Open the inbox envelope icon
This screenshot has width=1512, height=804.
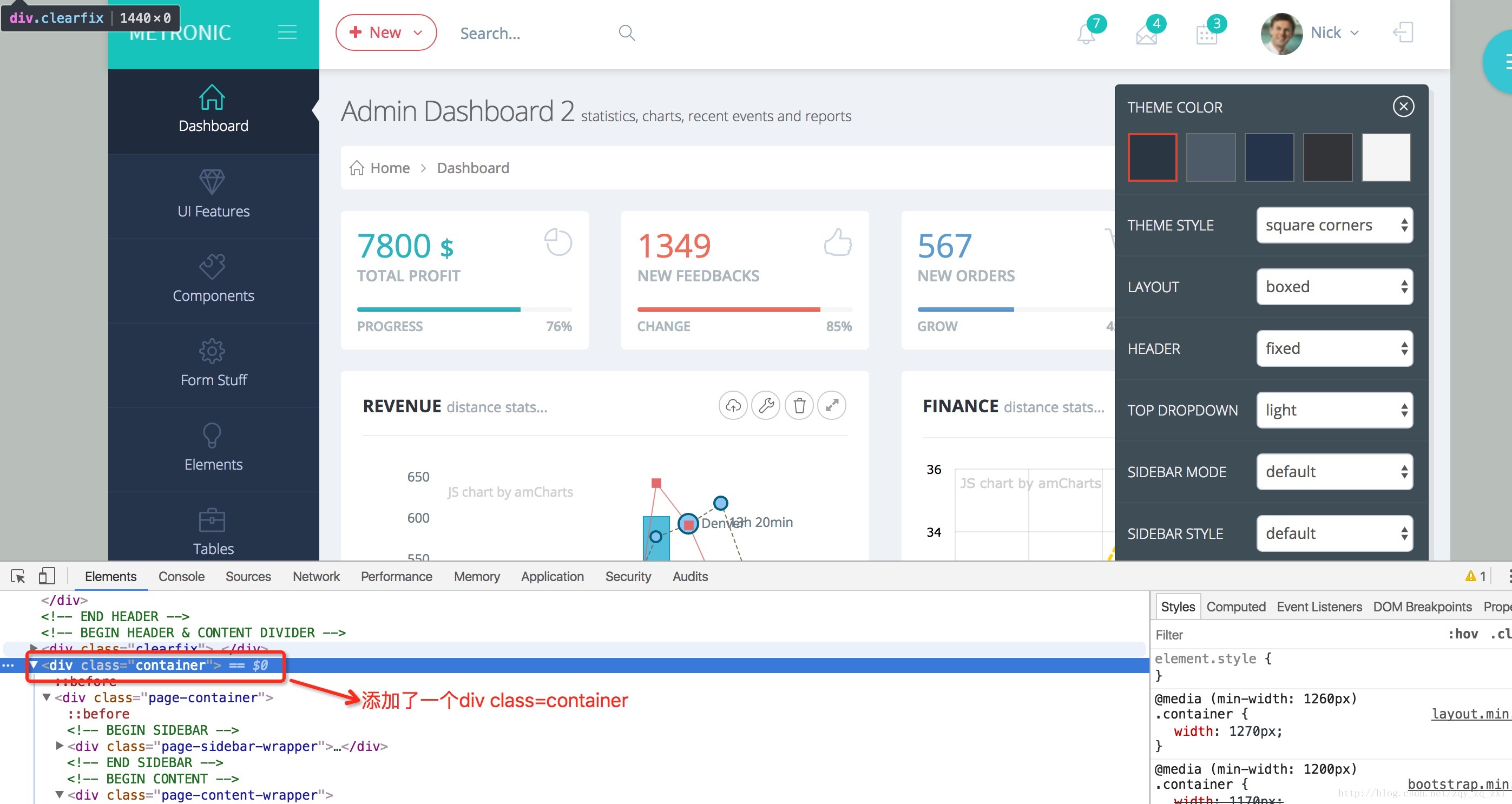click(1146, 35)
